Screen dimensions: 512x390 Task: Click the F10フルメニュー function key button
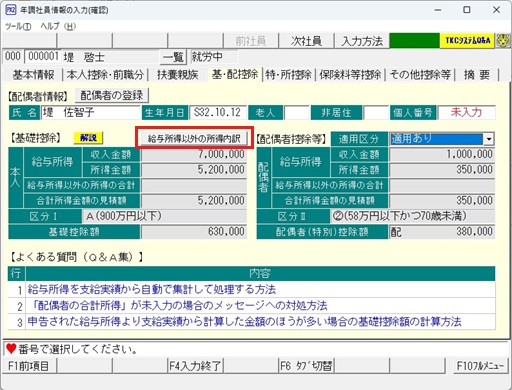(480, 366)
